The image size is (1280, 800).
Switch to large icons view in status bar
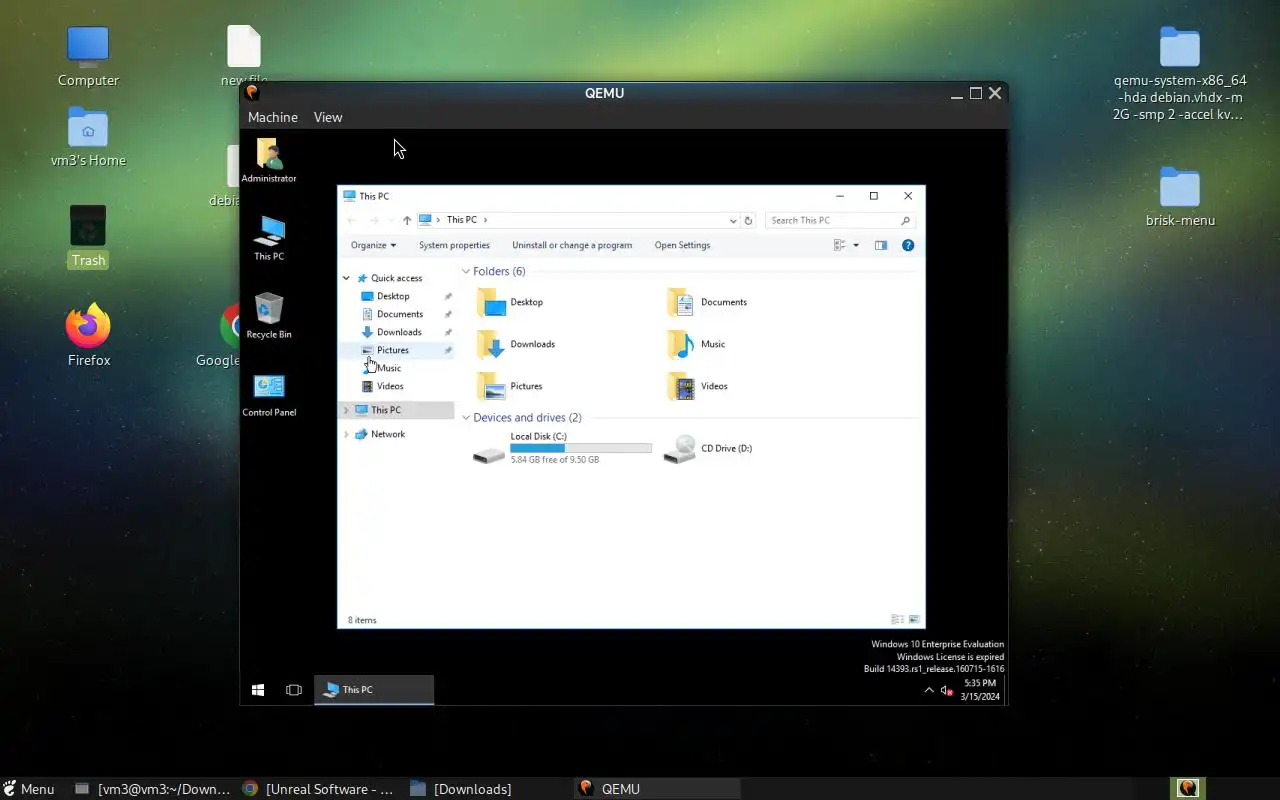[913, 620]
